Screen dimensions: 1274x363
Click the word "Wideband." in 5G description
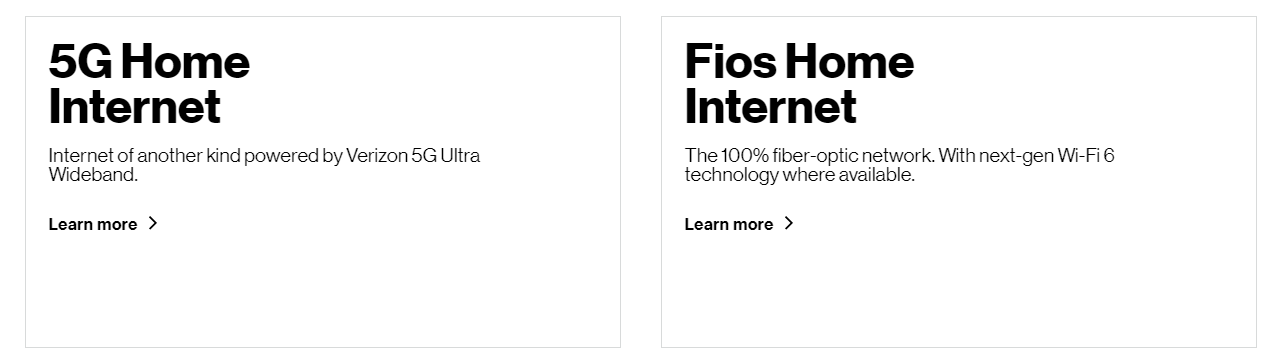tap(93, 175)
